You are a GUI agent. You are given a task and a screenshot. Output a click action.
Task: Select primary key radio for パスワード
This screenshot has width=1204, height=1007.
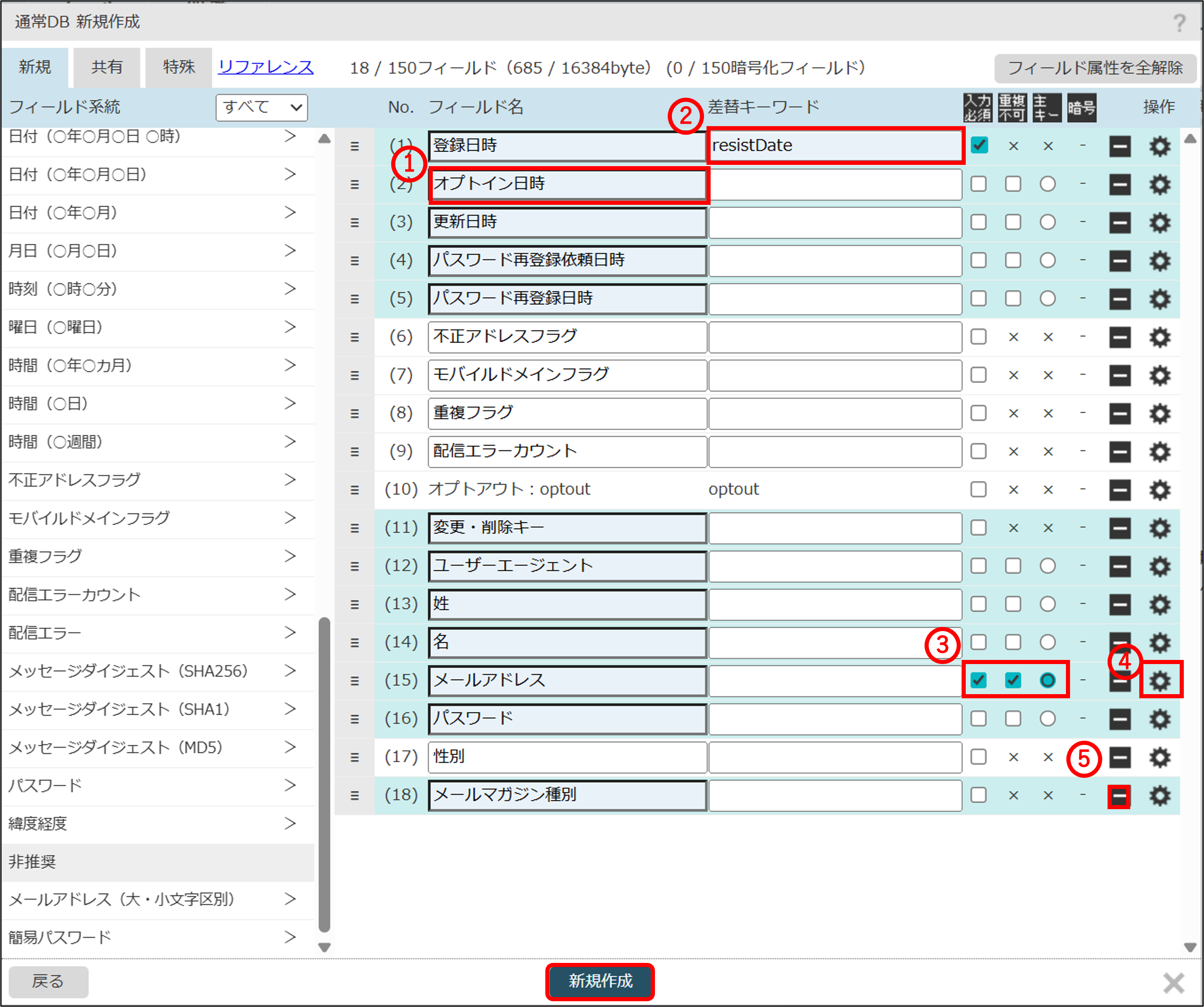tap(1047, 718)
